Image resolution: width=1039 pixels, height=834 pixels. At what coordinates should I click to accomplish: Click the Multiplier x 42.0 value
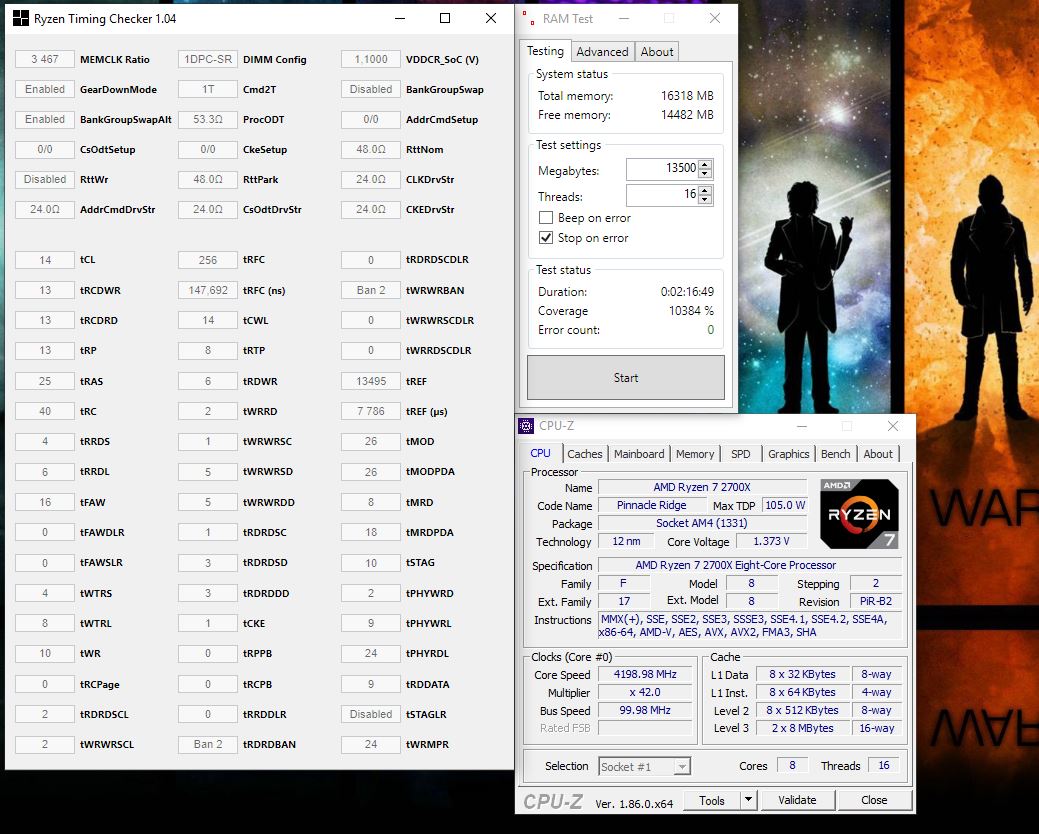[645, 692]
